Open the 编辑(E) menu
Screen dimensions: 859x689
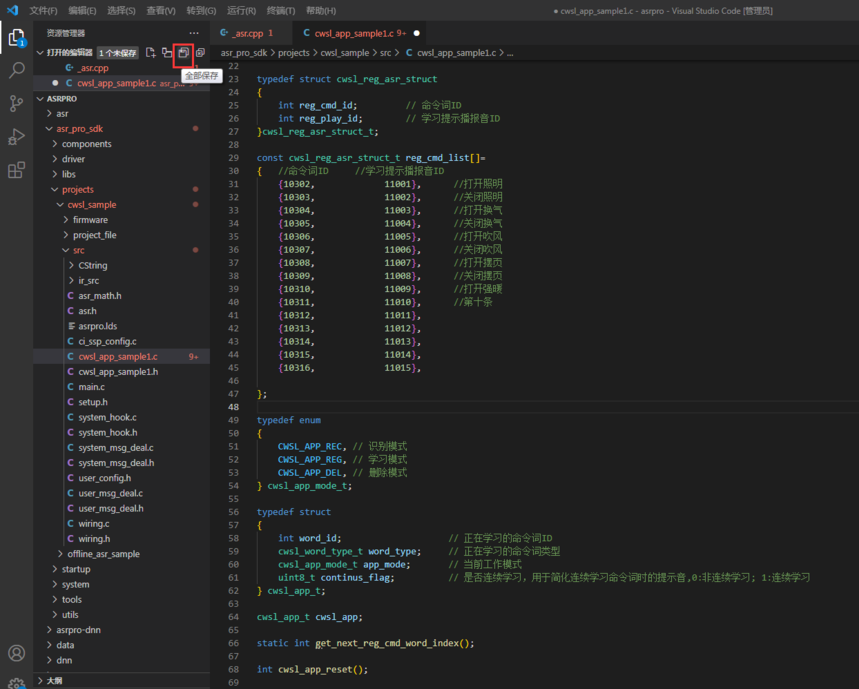tap(82, 10)
